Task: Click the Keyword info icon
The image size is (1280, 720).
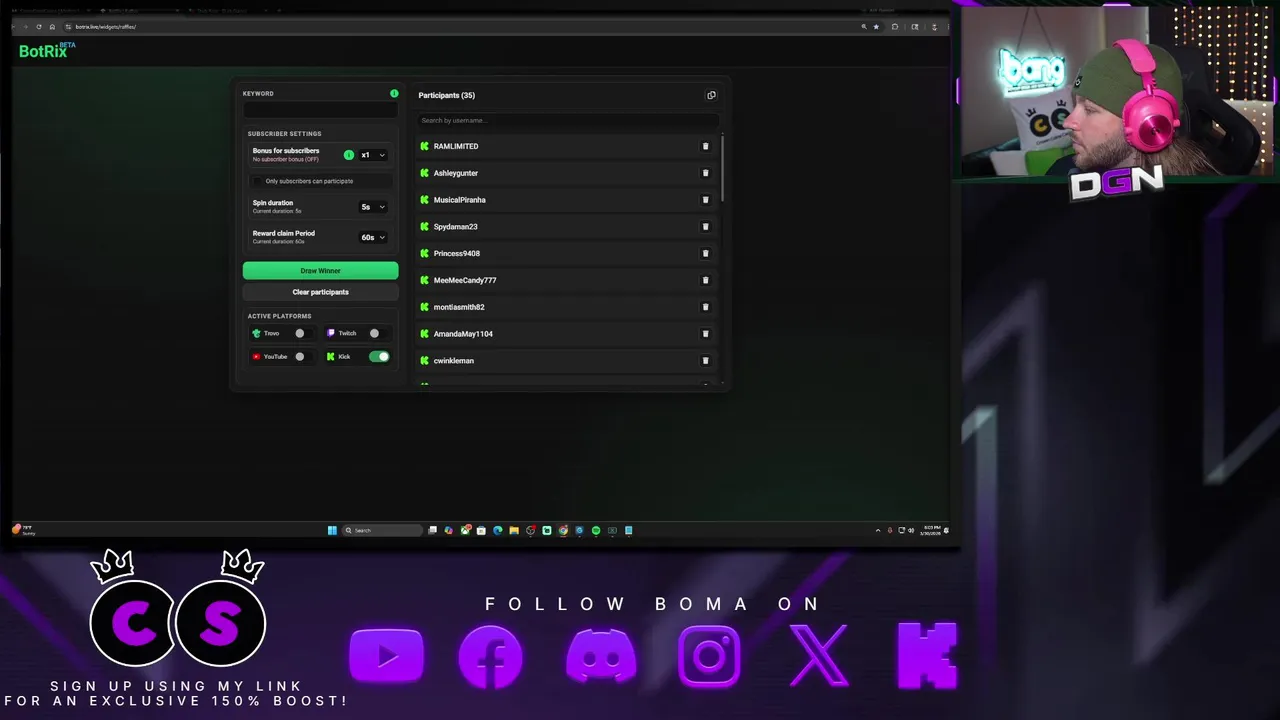Action: click(x=394, y=94)
